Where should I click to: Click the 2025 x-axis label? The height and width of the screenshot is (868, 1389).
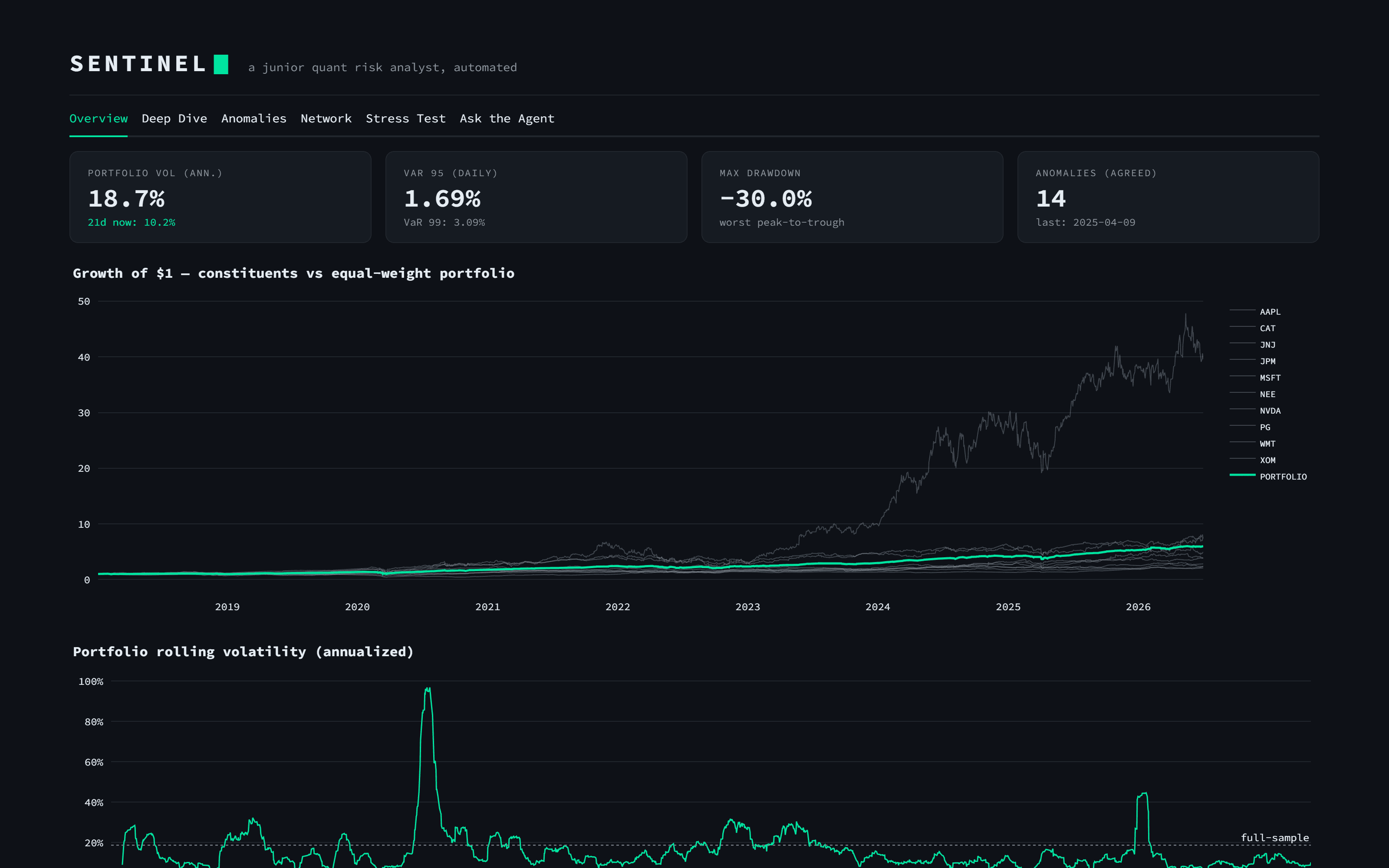coord(1008,607)
